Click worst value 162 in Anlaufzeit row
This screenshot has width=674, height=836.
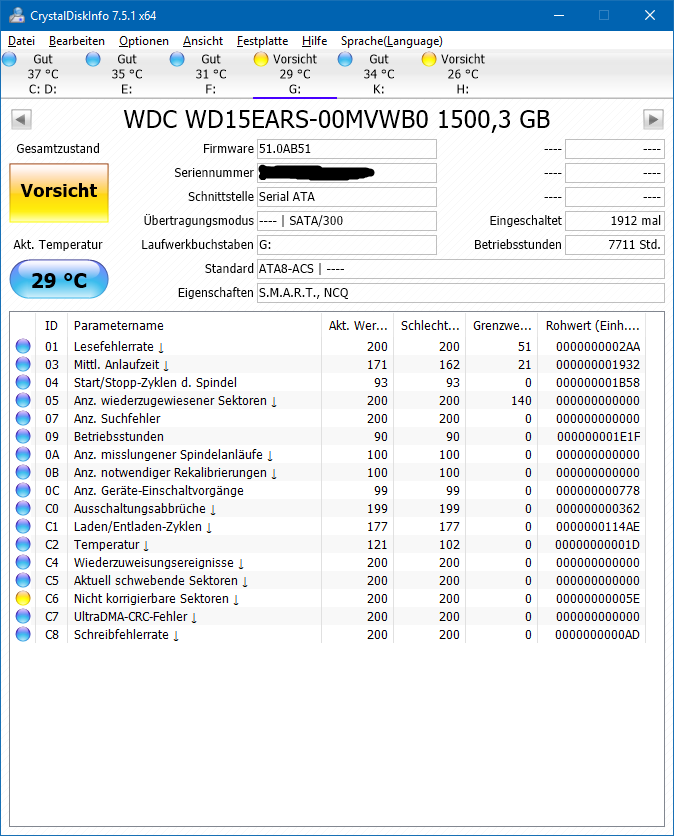pyautogui.click(x=450, y=365)
